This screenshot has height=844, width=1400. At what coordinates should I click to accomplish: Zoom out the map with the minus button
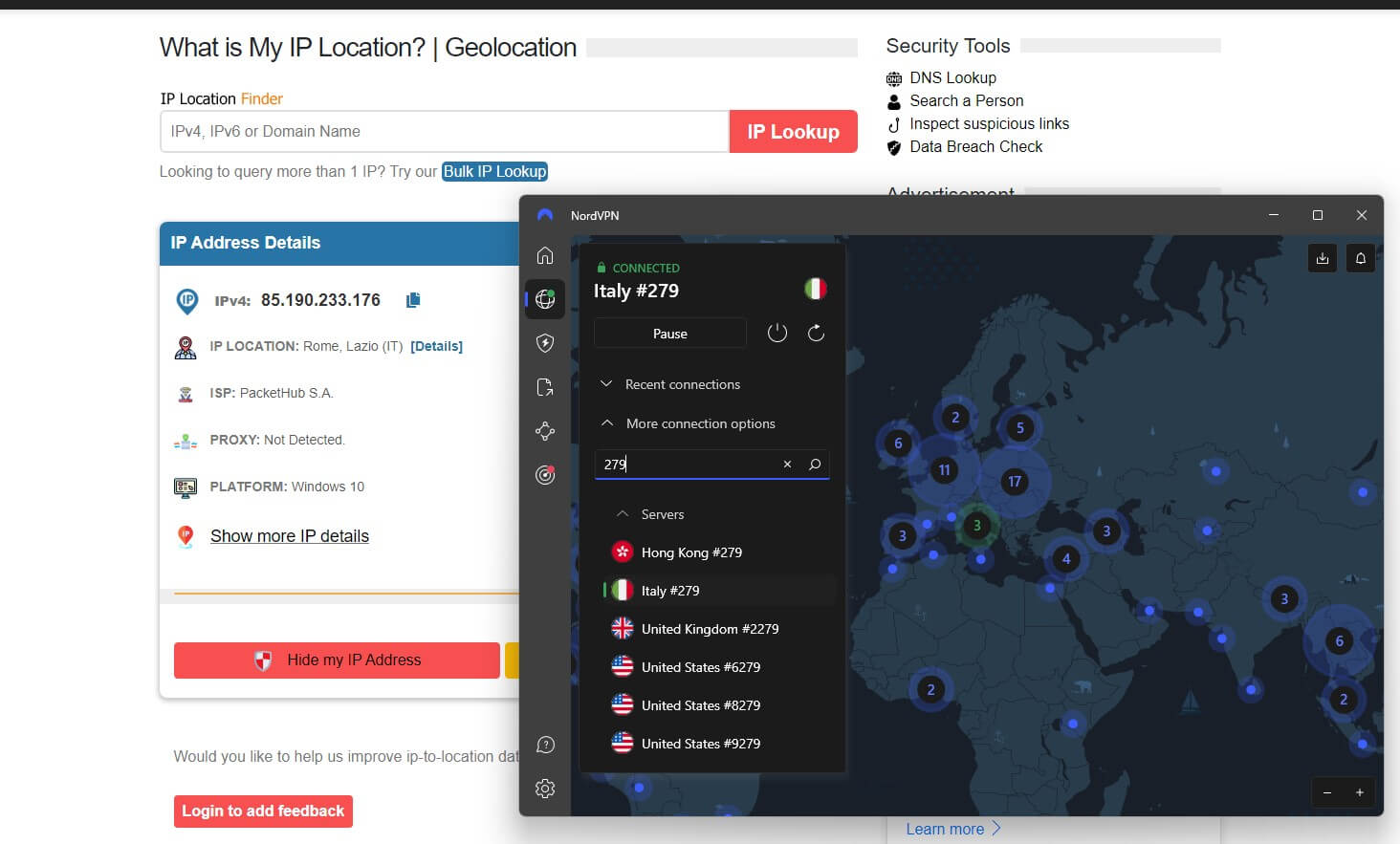[1327, 792]
